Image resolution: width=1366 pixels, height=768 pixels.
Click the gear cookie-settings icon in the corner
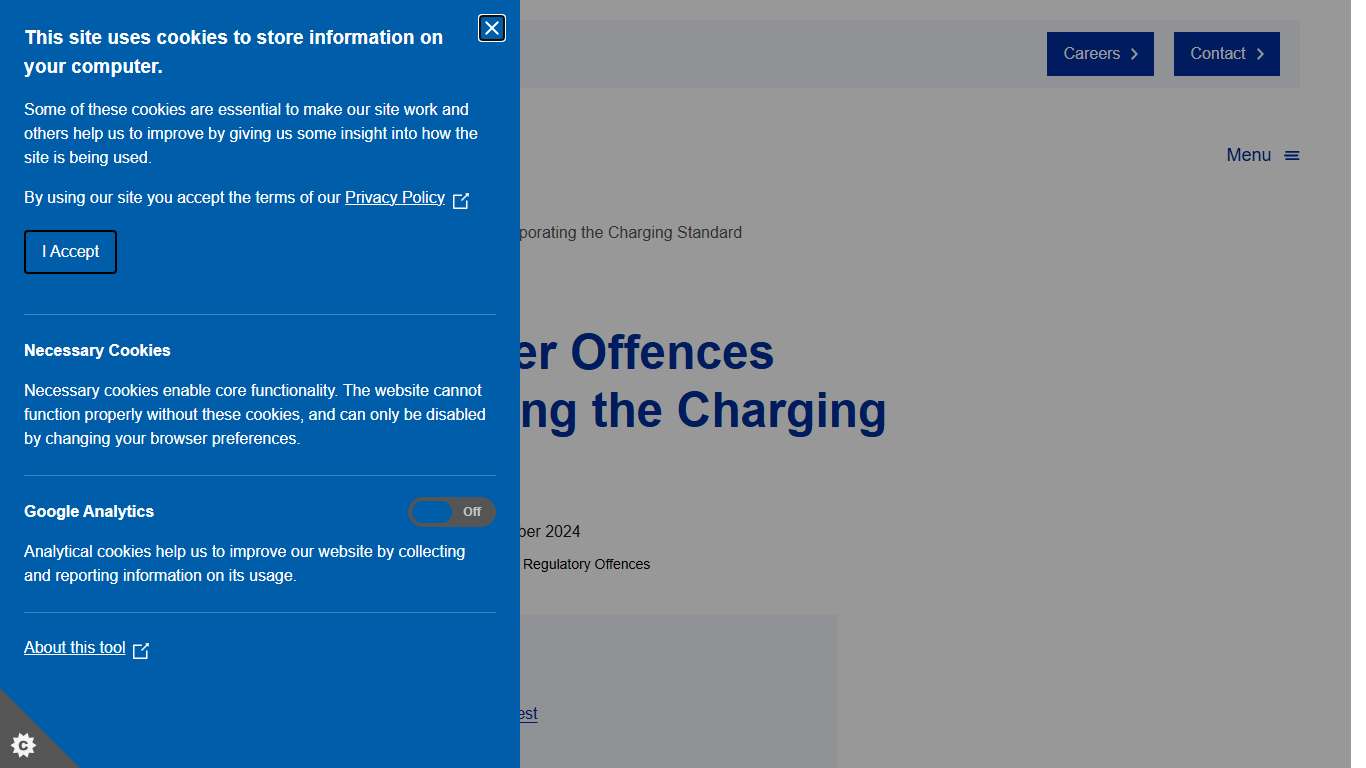(24, 745)
